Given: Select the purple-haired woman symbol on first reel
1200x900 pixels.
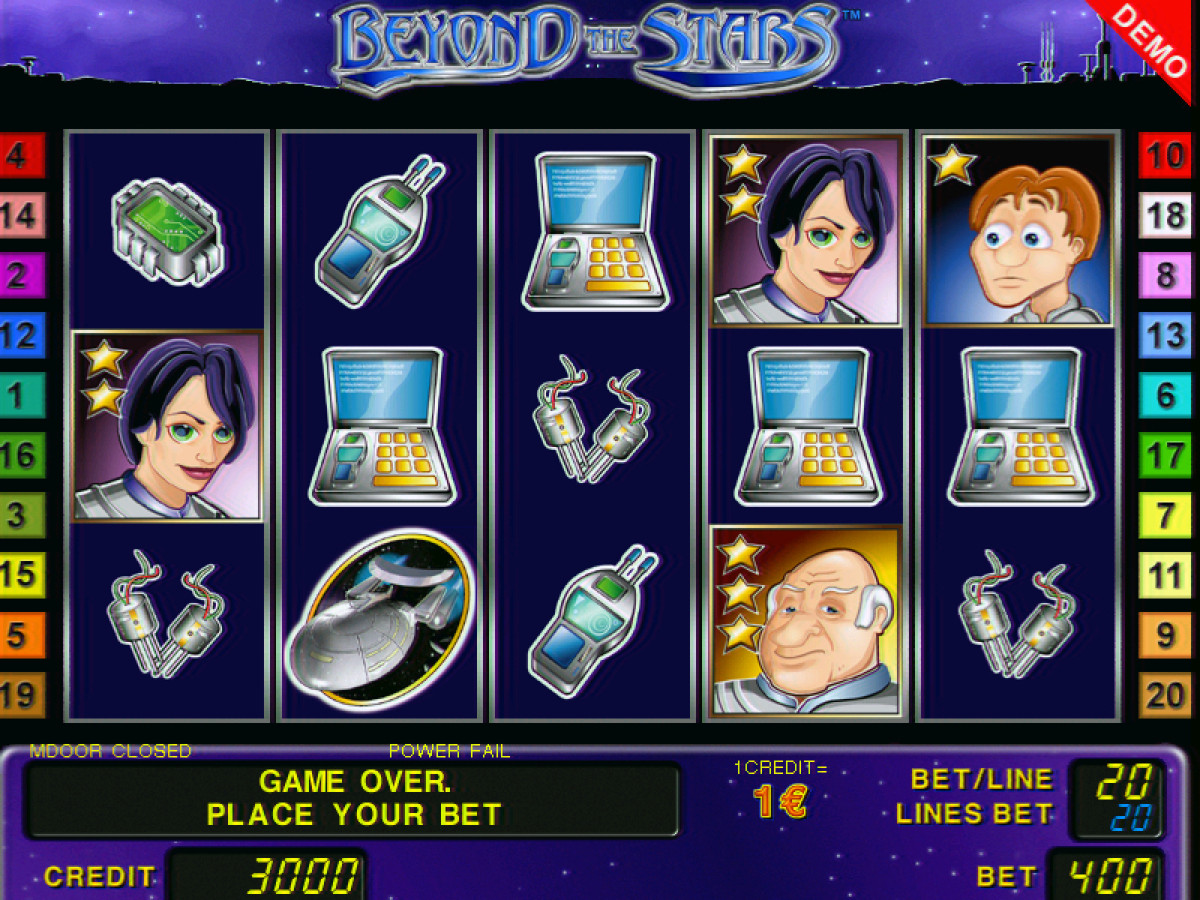Looking at the screenshot, I should 167,426.
